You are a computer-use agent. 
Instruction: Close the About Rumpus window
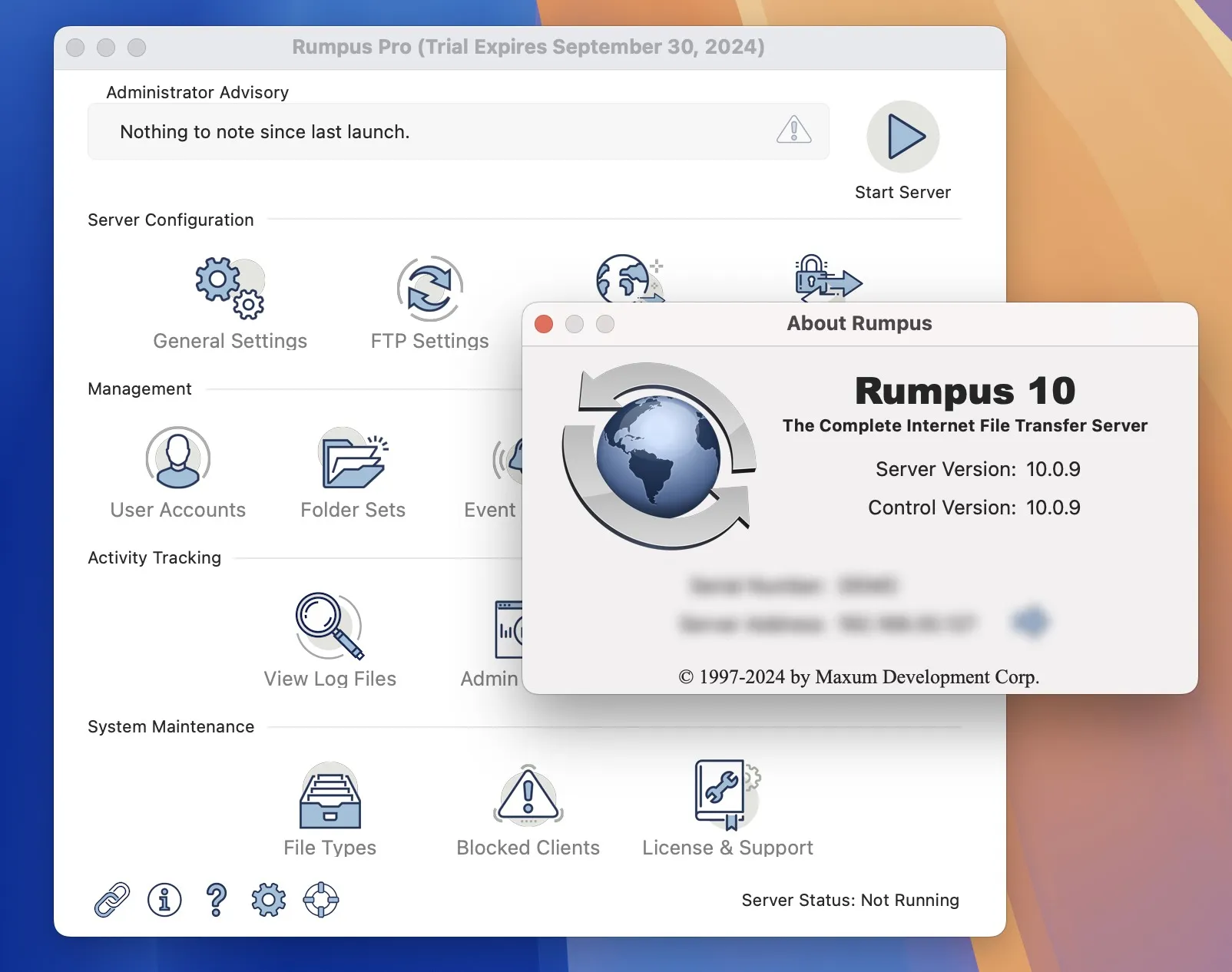point(544,324)
